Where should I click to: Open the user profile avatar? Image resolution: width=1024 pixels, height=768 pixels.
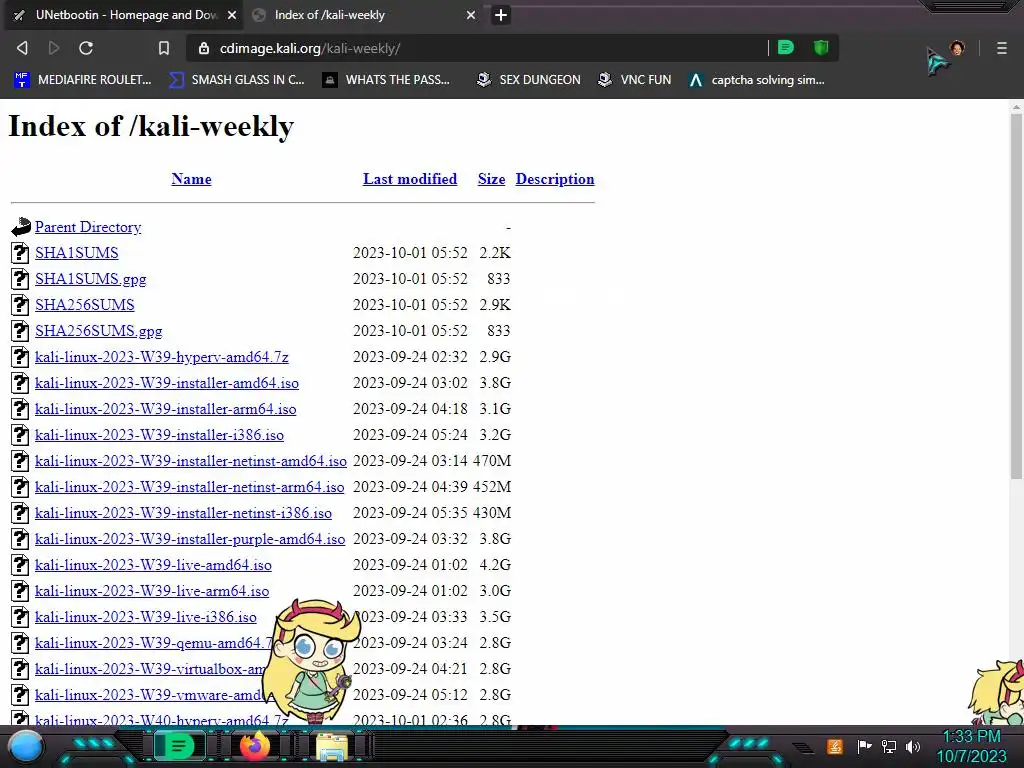click(x=957, y=48)
